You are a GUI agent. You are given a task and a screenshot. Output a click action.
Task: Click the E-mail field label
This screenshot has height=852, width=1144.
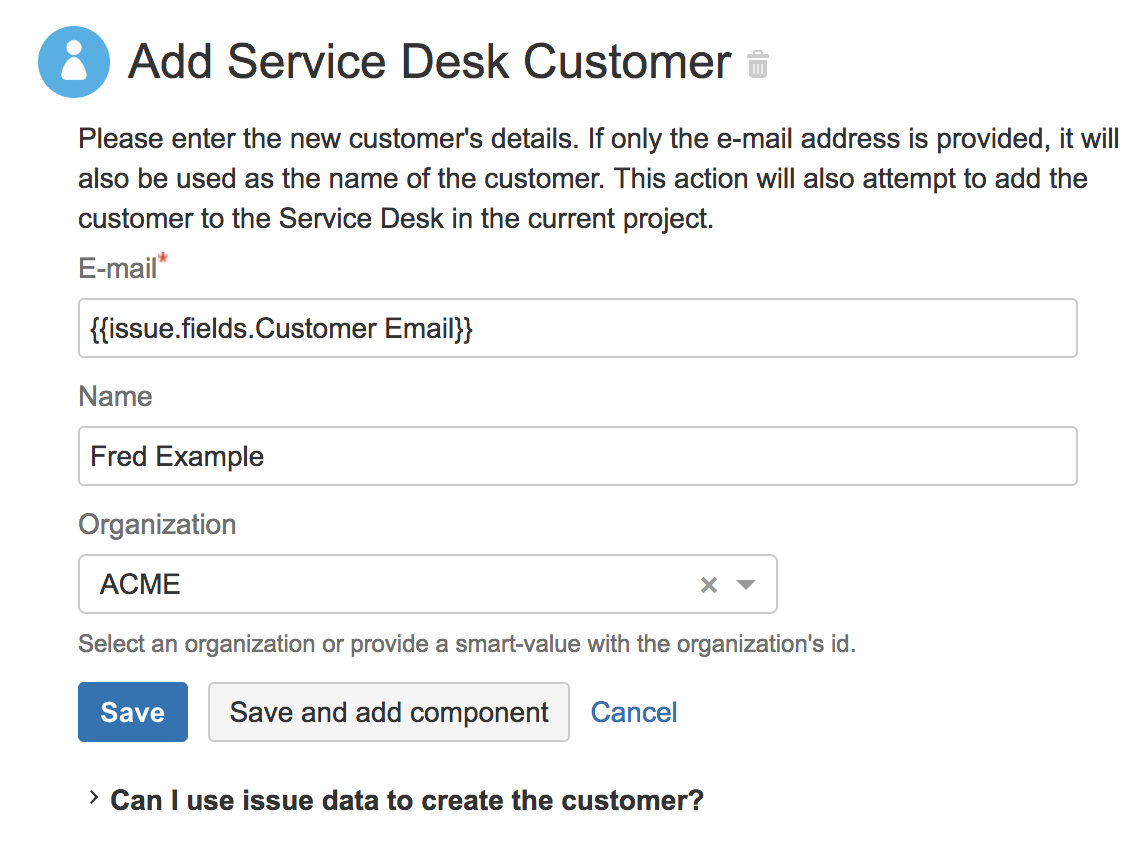[x=117, y=268]
